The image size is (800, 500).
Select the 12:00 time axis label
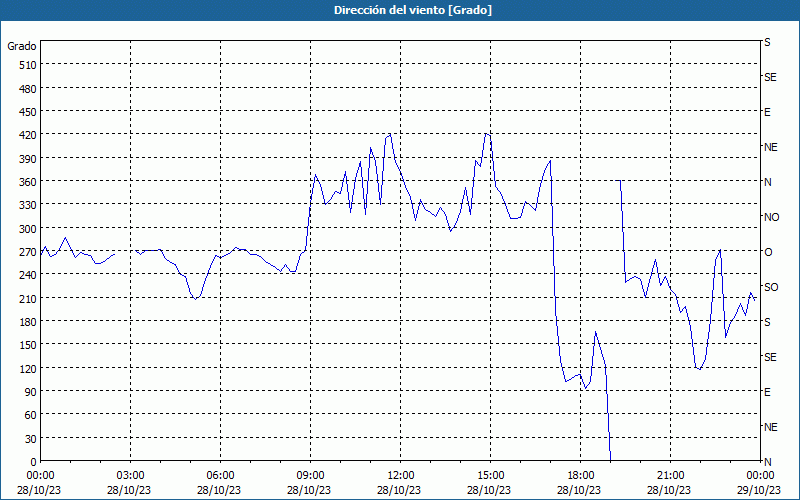tap(401, 476)
